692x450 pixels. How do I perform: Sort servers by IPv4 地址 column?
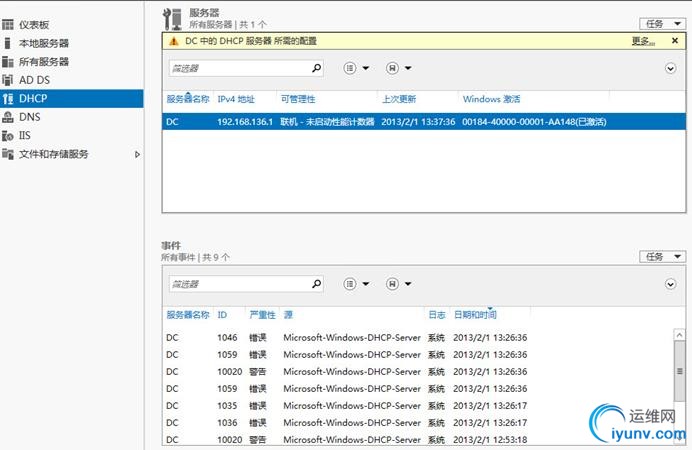pyautogui.click(x=236, y=99)
